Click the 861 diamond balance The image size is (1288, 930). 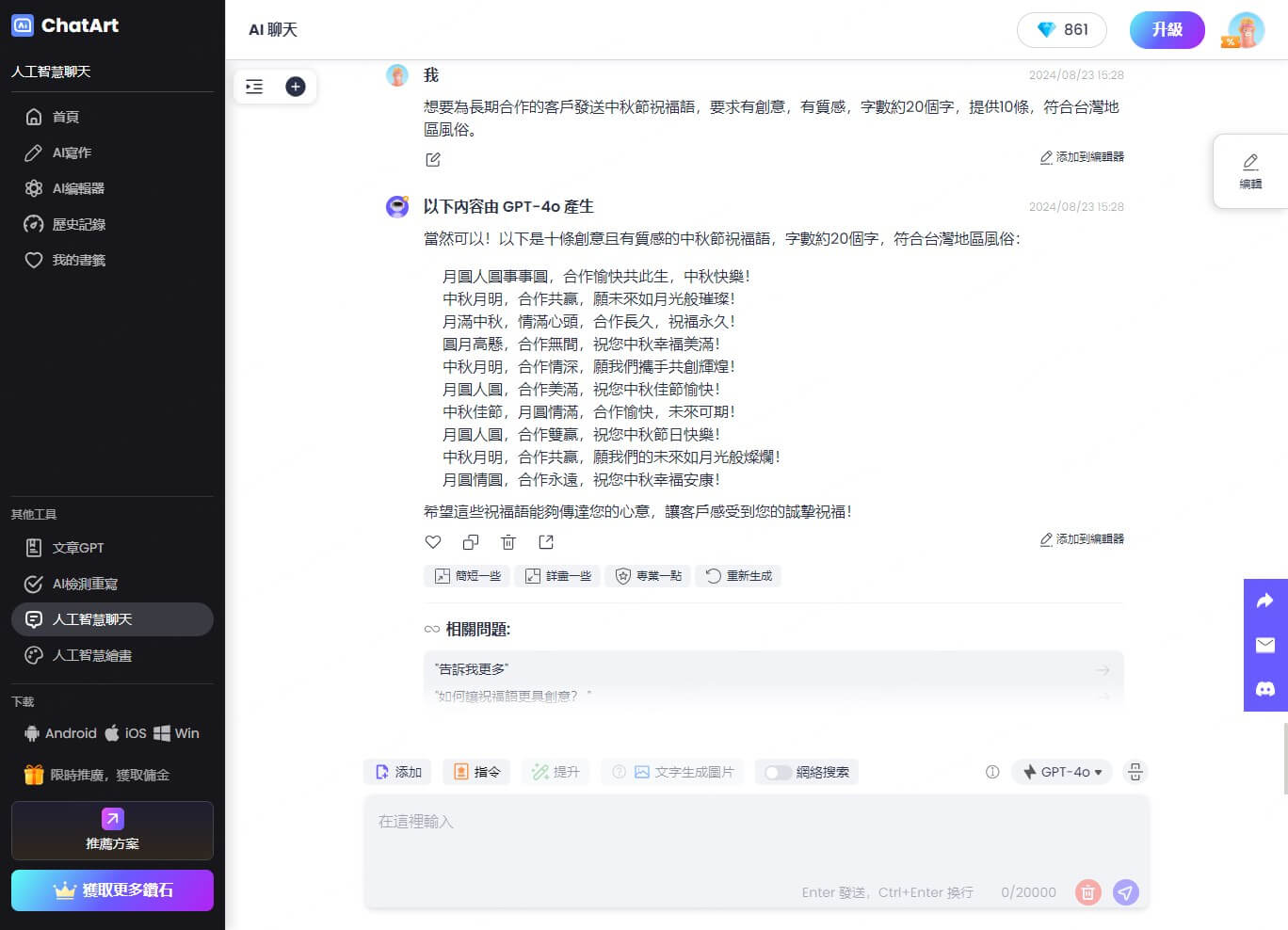click(1062, 30)
